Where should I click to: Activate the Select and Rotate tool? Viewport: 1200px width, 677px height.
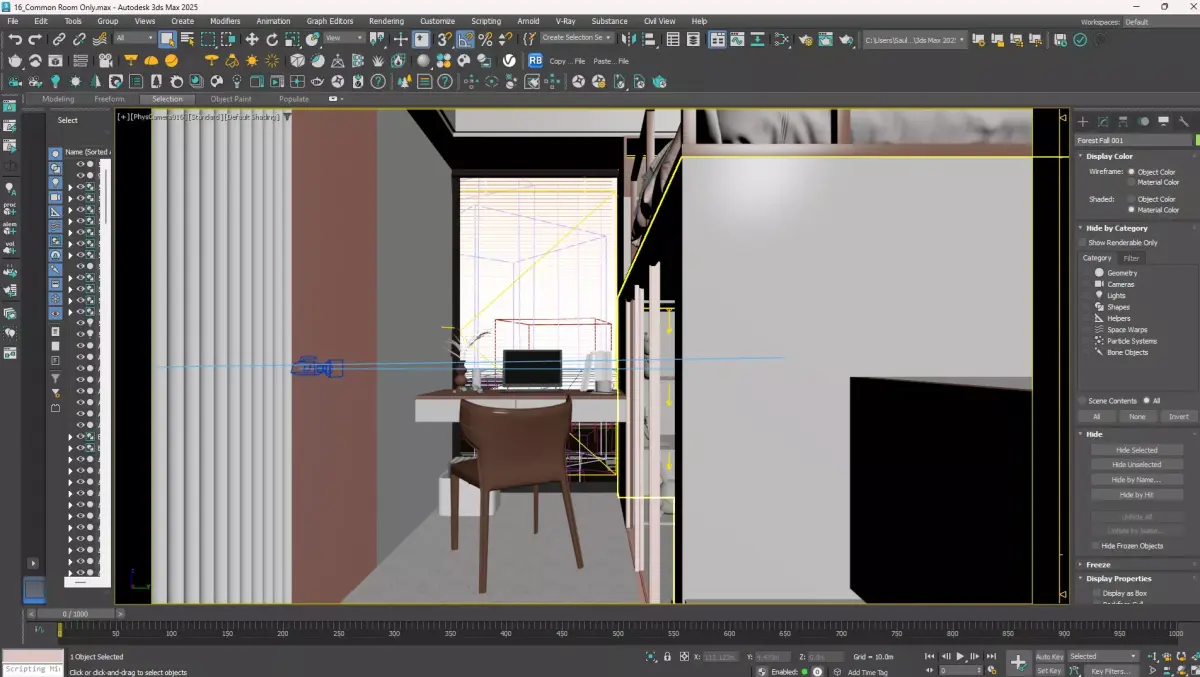pos(272,39)
